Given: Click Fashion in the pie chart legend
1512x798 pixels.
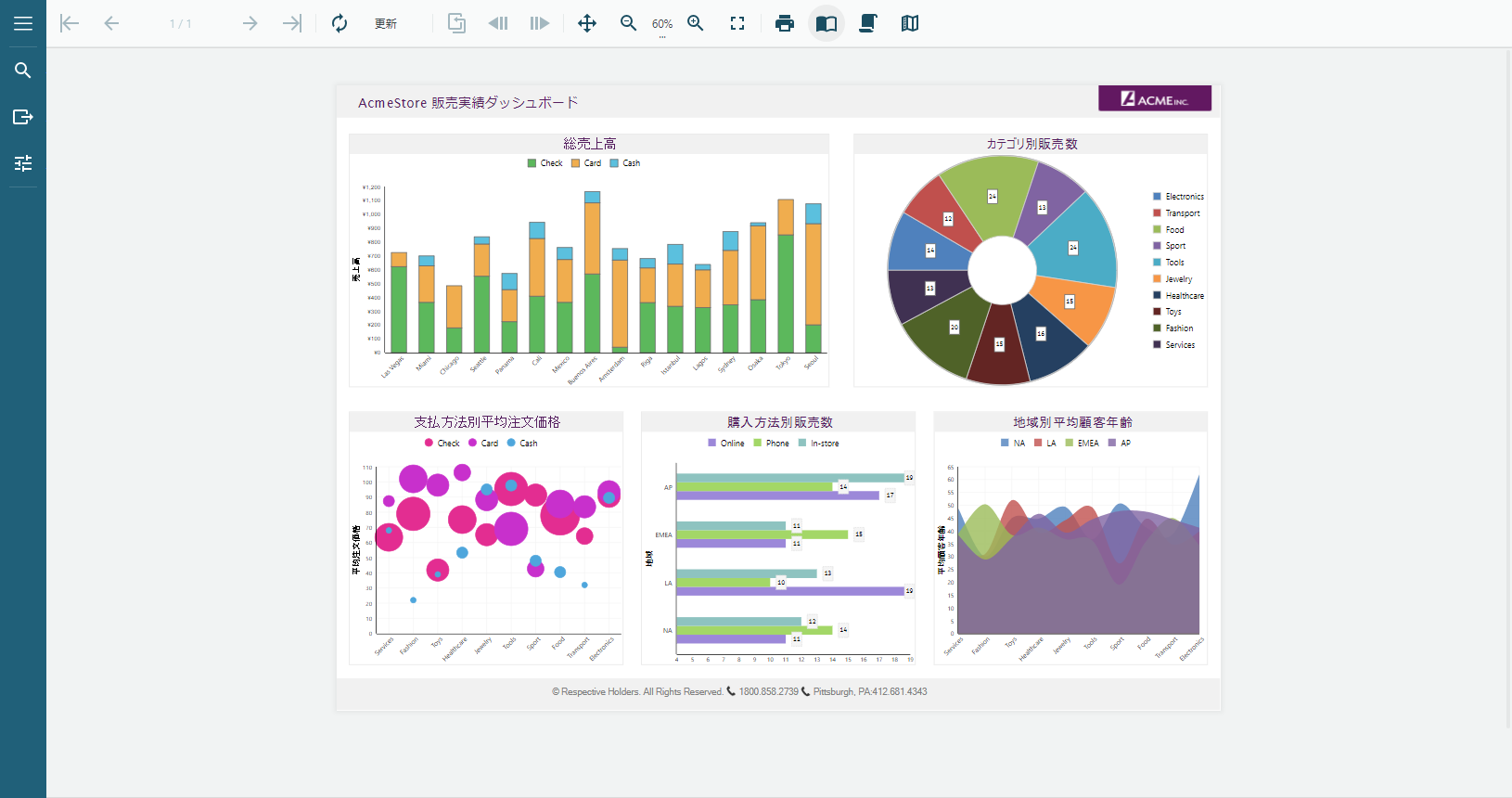Looking at the screenshot, I should point(1179,328).
